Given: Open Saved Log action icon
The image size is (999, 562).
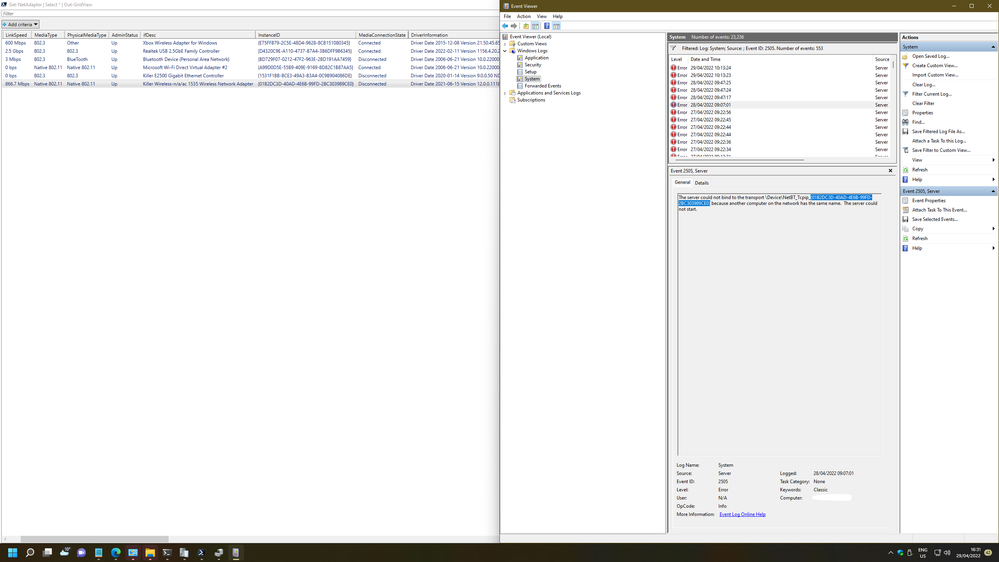Looking at the screenshot, I should 905,56.
